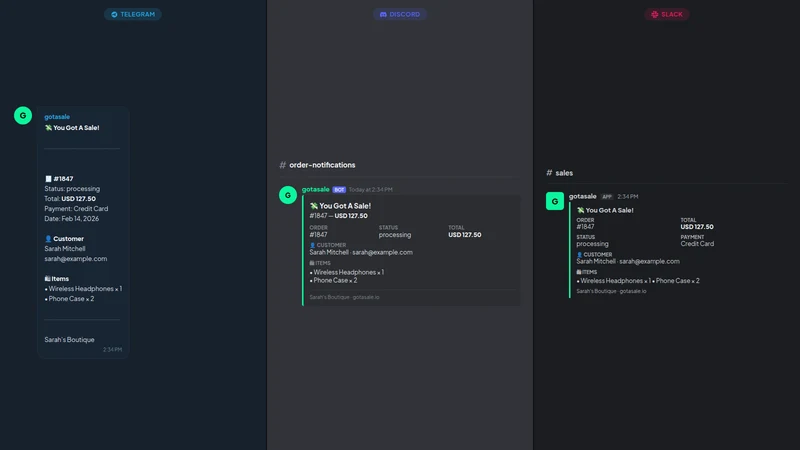Image resolution: width=800 pixels, height=450 pixels.
Task: Click the hash icon beside sales channel
Action: (x=549, y=172)
